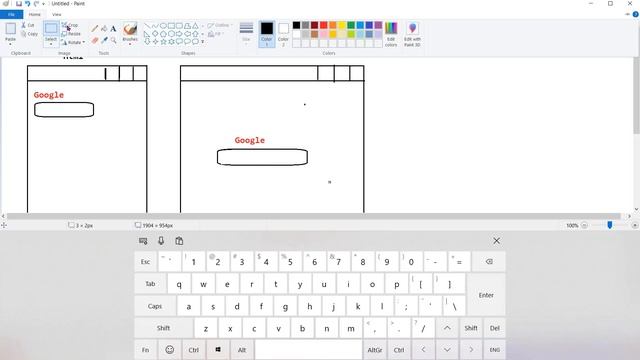This screenshot has height=360, width=640.
Task: Click the Crop button
Action: click(70, 25)
